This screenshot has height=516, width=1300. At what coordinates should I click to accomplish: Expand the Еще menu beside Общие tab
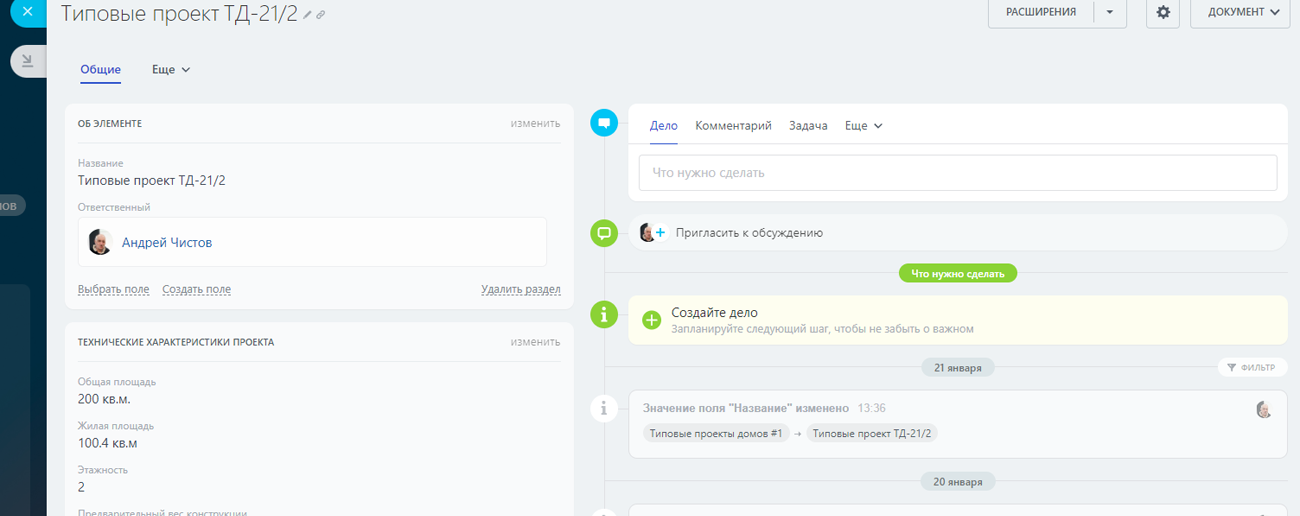point(170,70)
